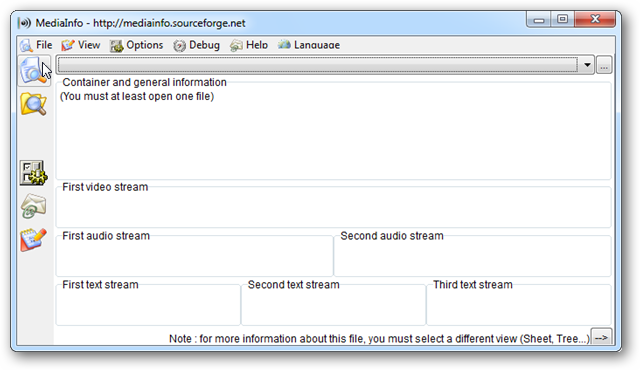Viewport: 640px width, 370px height.
Task: Close the MediaInfo window
Action: coord(595,19)
